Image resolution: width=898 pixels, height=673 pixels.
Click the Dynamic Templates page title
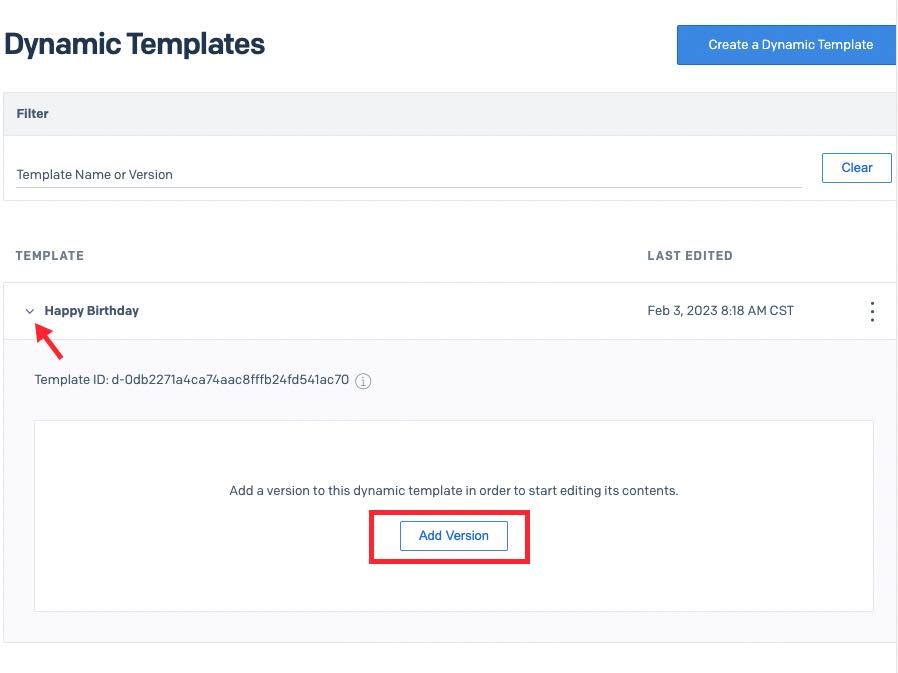pos(133,44)
